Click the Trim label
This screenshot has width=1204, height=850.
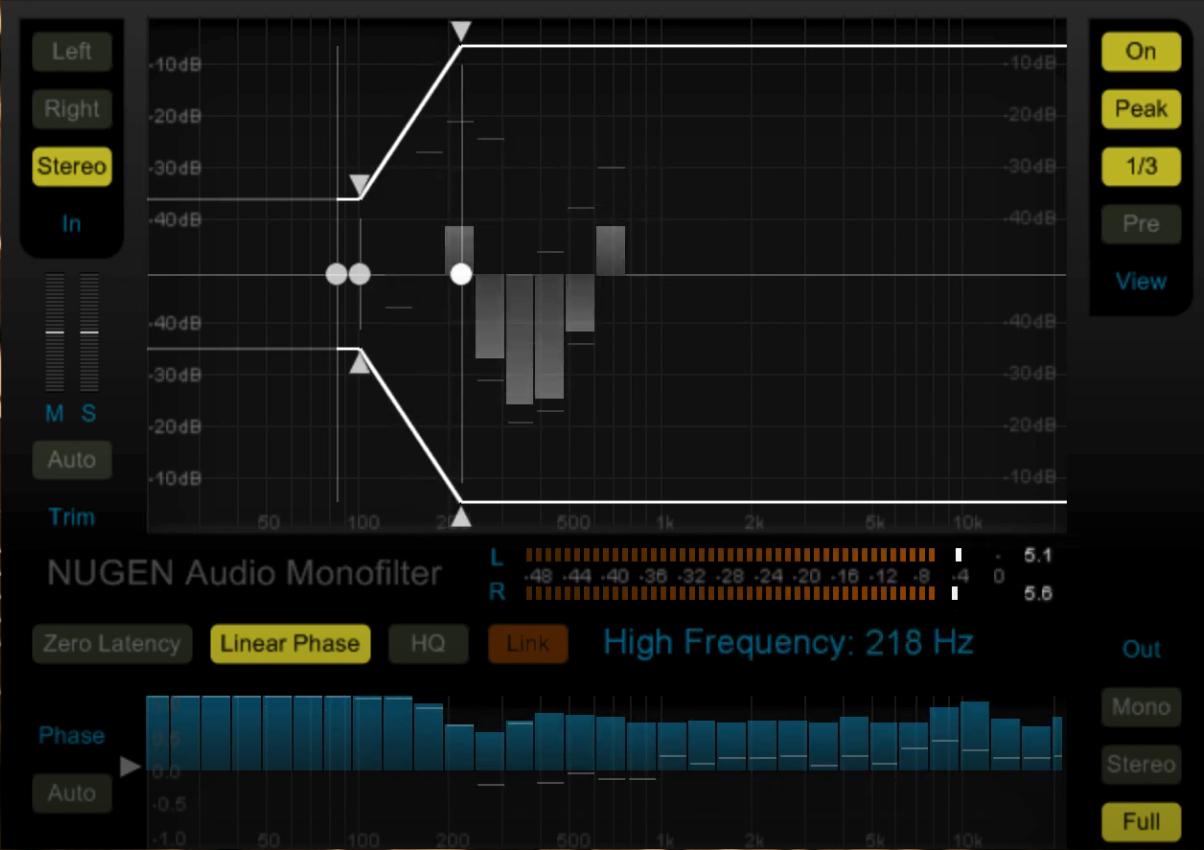coord(71,517)
